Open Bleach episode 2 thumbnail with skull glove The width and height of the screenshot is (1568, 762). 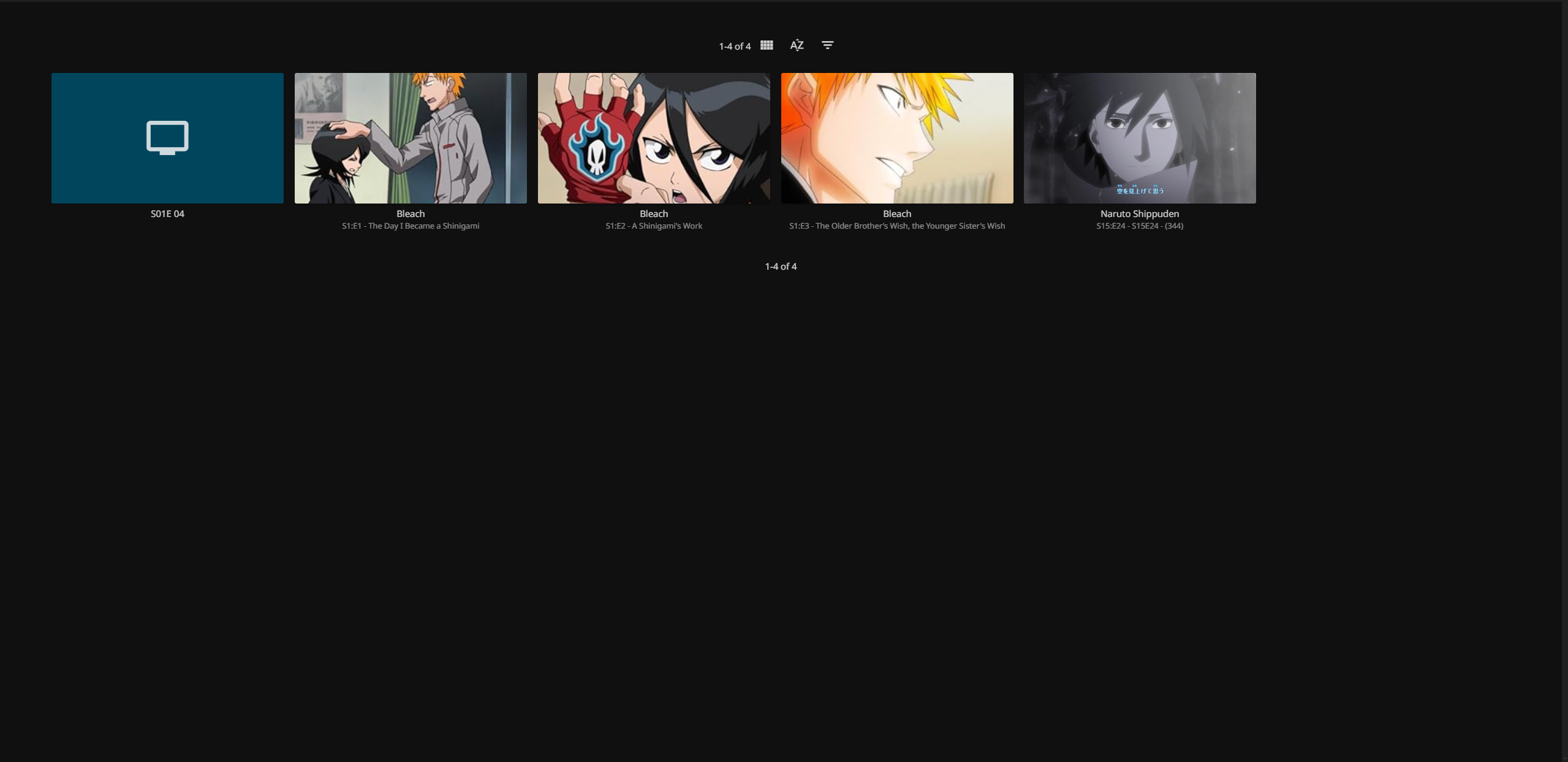click(654, 138)
